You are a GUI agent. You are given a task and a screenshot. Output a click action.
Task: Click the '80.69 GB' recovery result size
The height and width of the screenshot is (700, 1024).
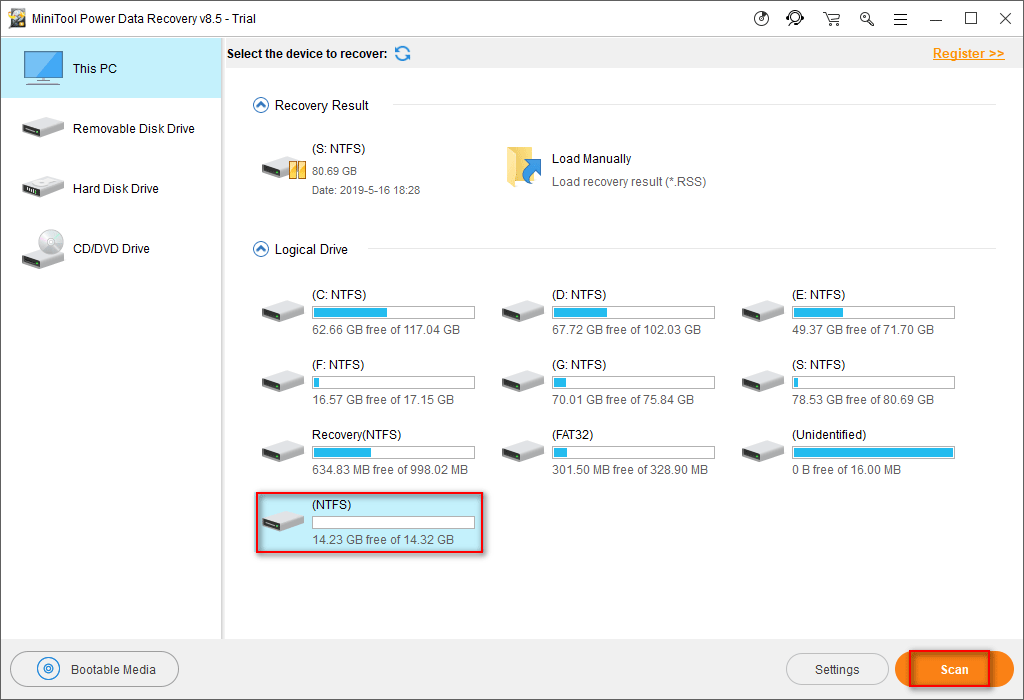click(334, 171)
